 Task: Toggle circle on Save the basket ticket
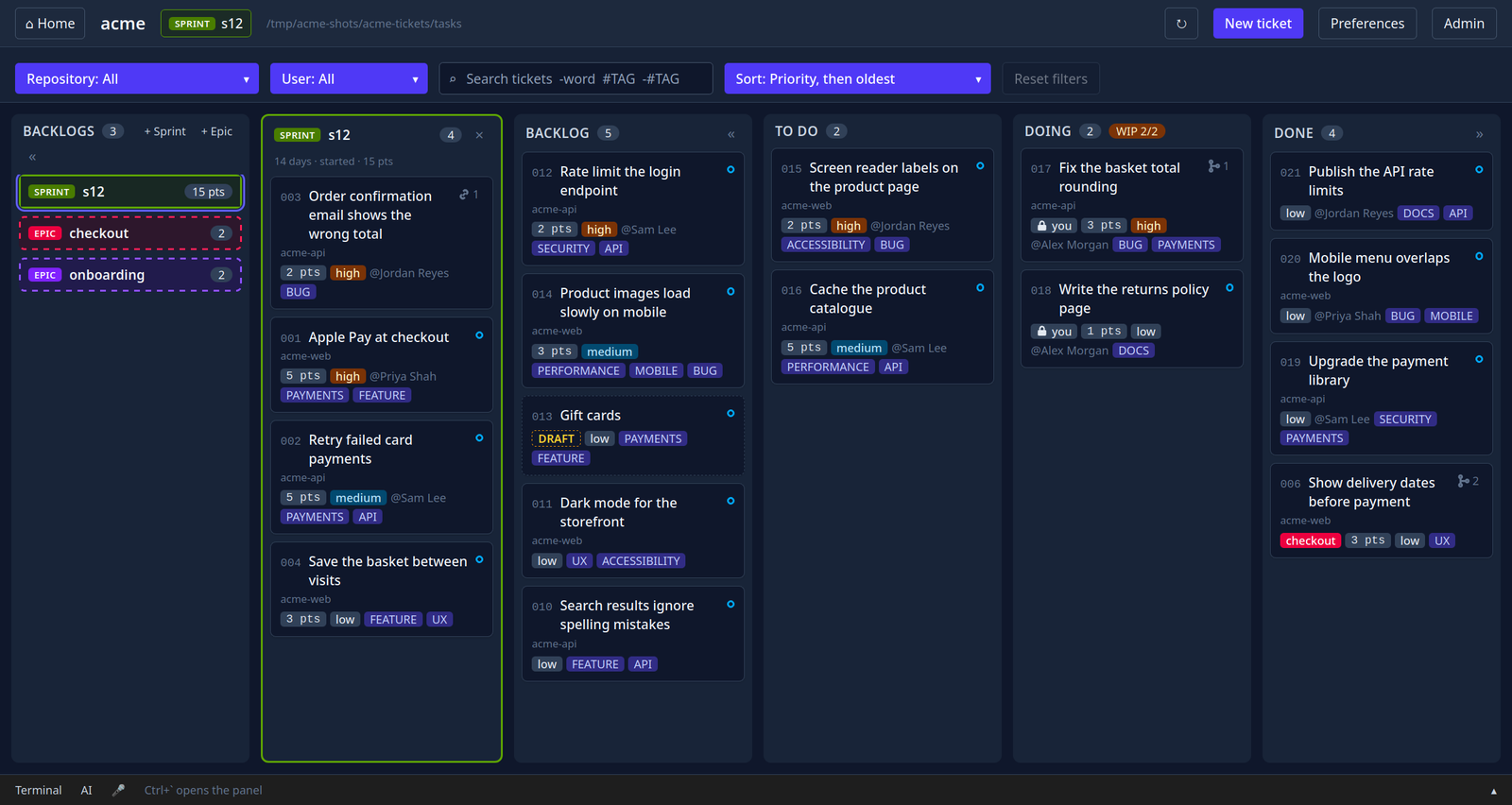point(479,559)
